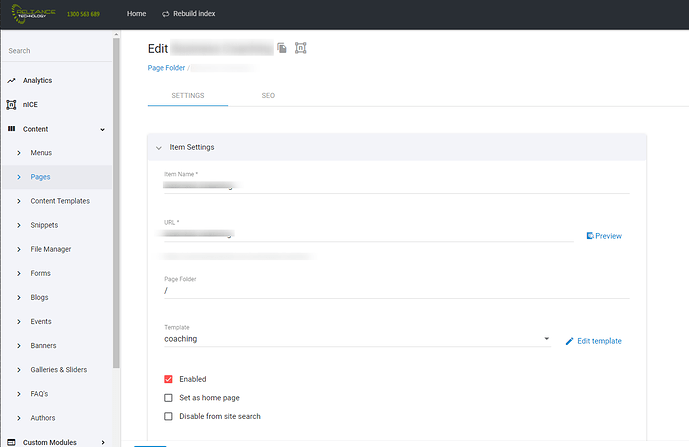The image size is (689, 447).
Task: Expand the Custom Modules section arrow
Action: (x=103, y=443)
